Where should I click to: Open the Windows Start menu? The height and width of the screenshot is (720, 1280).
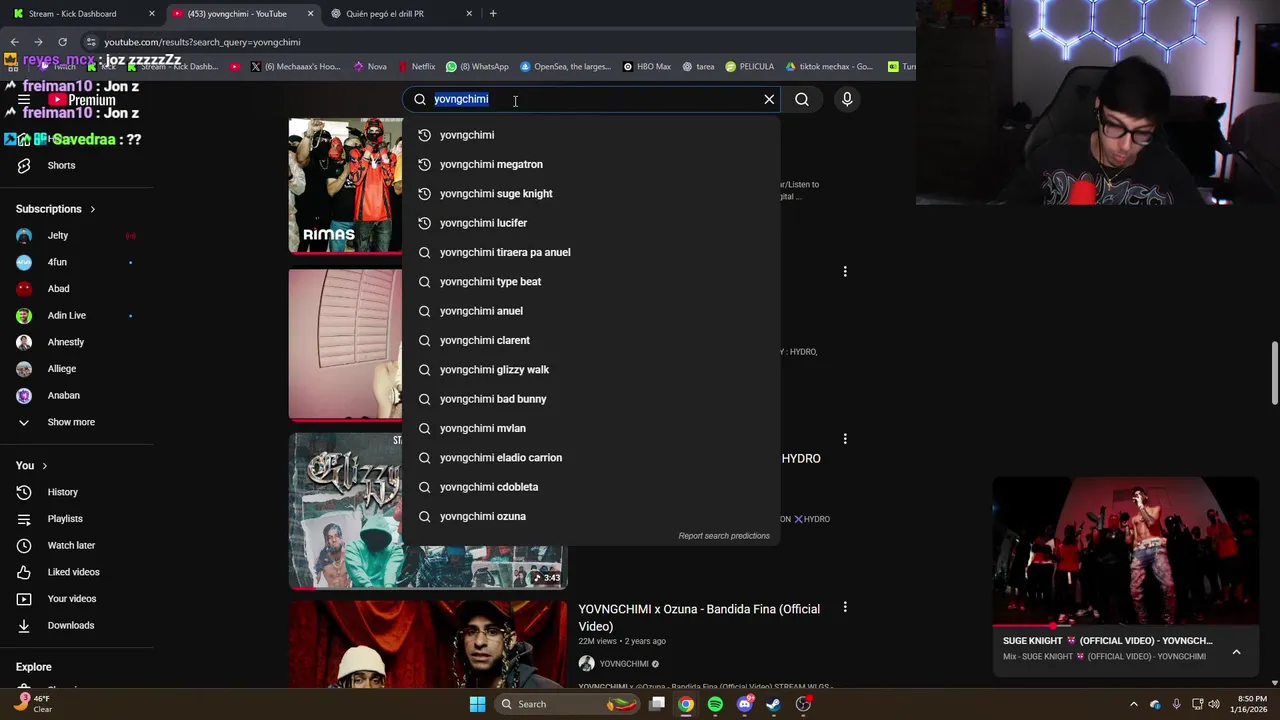pyautogui.click(x=478, y=704)
